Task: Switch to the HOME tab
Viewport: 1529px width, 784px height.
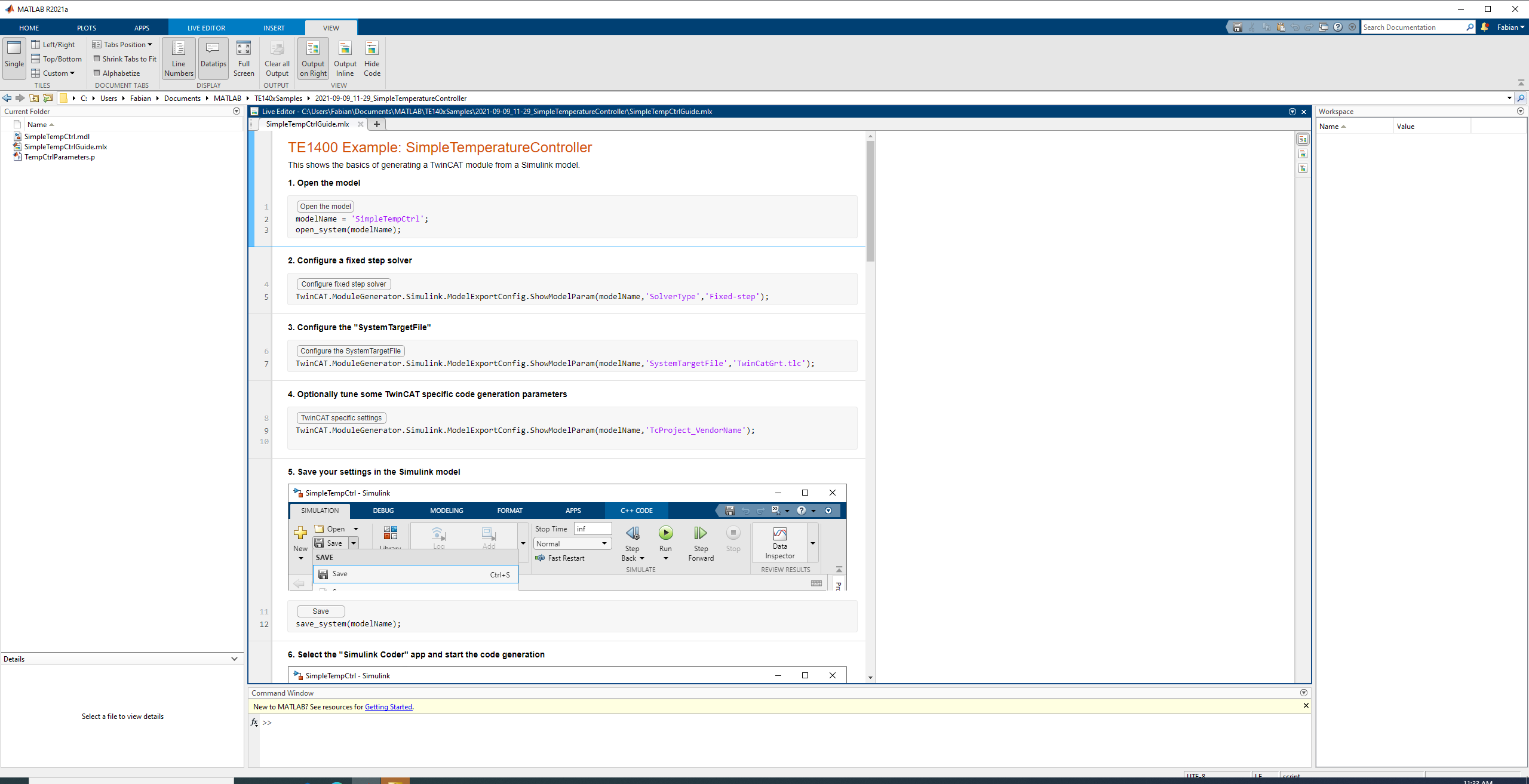Action: pos(29,28)
